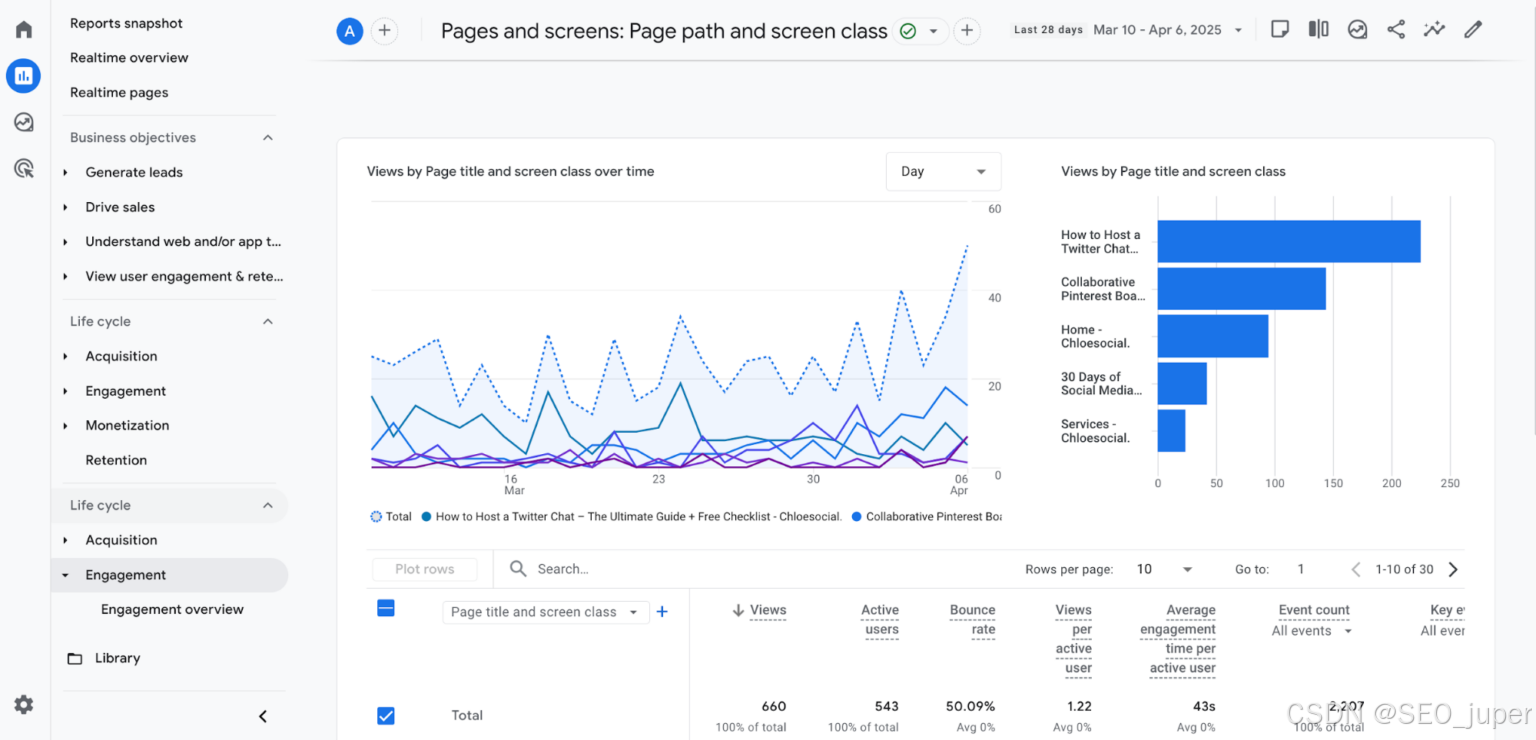Select Engagement overview in sidebar
Screen dimensions: 1536x740
pyautogui.click(x=172, y=609)
